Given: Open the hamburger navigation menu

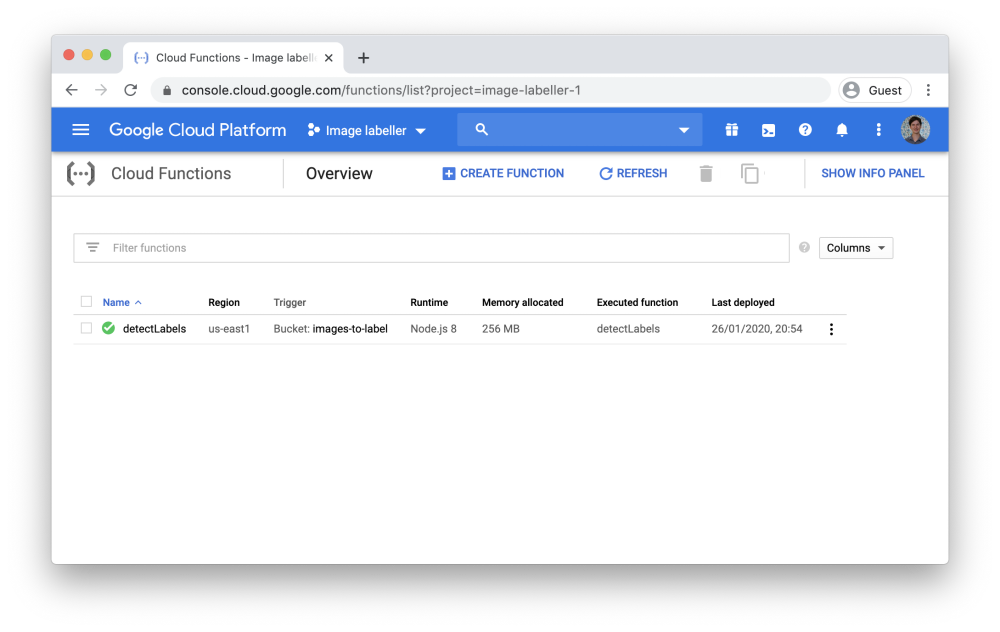Looking at the screenshot, I should tap(81, 130).
